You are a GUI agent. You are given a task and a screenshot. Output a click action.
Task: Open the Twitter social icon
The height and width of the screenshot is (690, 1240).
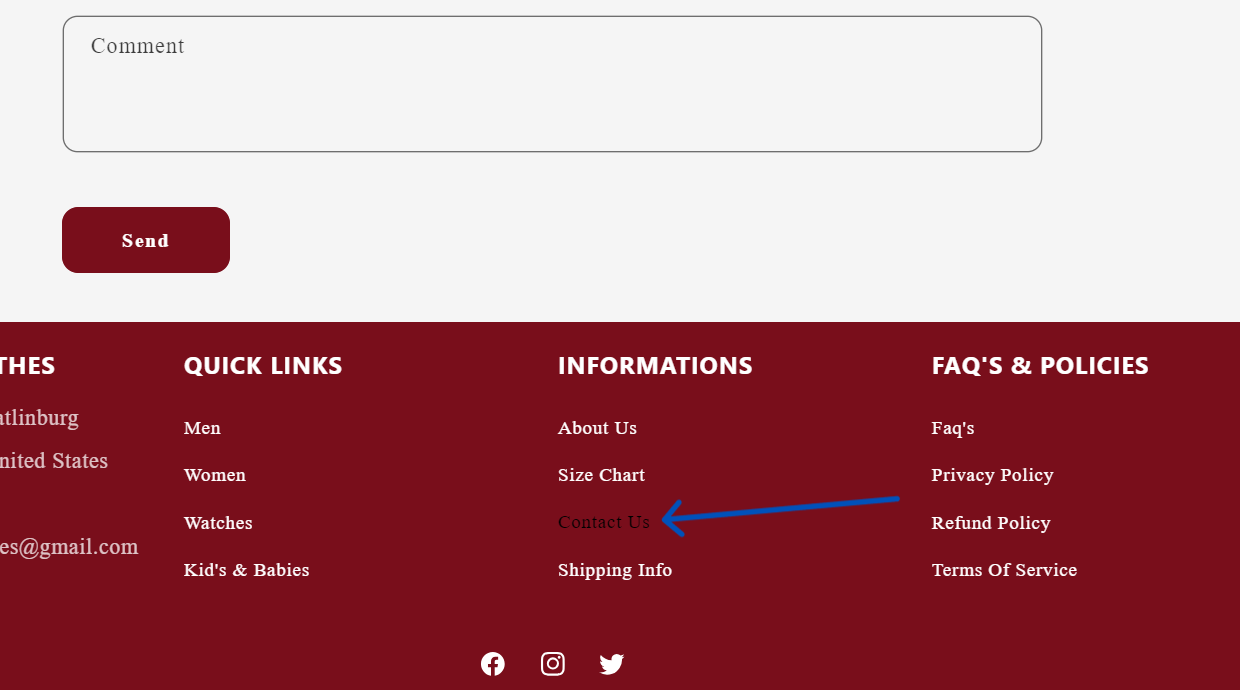point(612,664)
